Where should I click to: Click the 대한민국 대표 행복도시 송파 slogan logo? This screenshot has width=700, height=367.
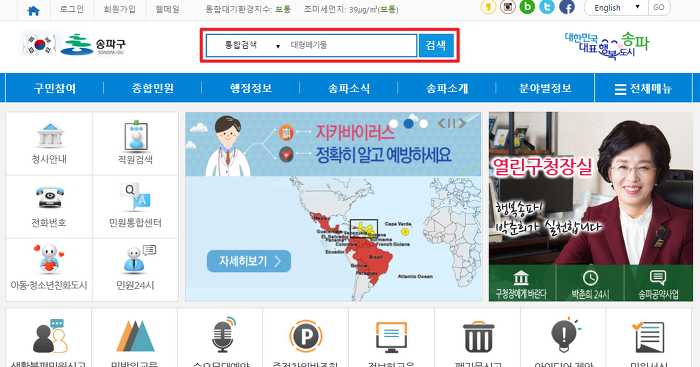[606, 46]
